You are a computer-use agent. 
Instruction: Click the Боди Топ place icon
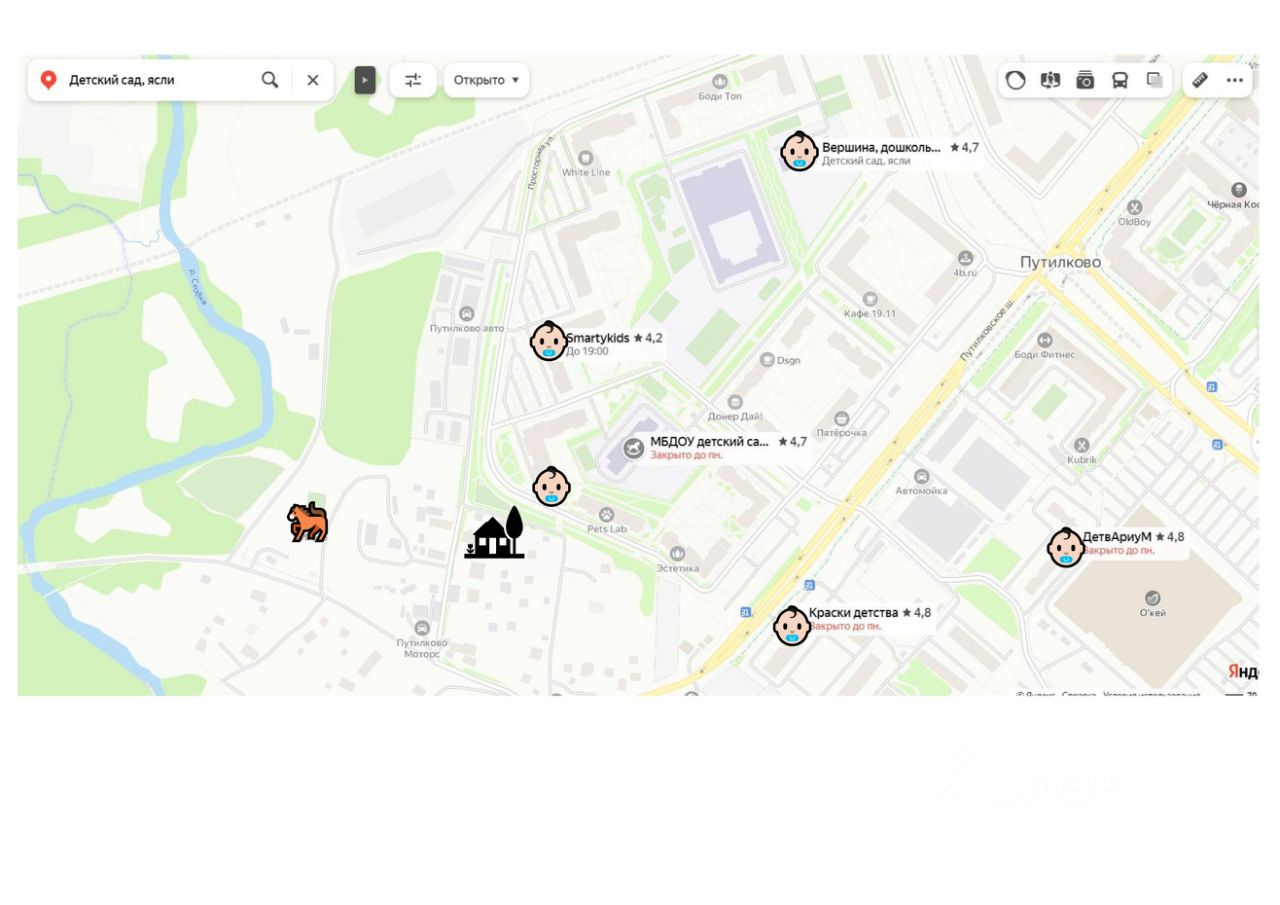pos(719,81)
